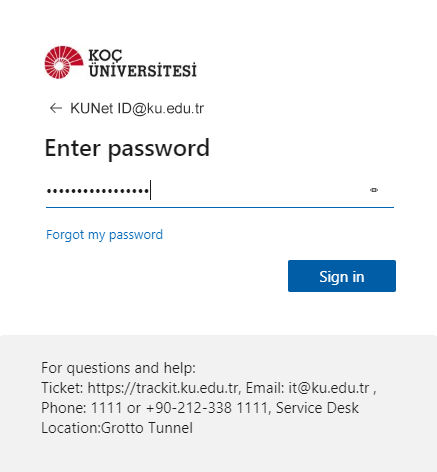437x472 pixels.
Task: Click the Email: label in footer
Action: (x=265, y=388)
